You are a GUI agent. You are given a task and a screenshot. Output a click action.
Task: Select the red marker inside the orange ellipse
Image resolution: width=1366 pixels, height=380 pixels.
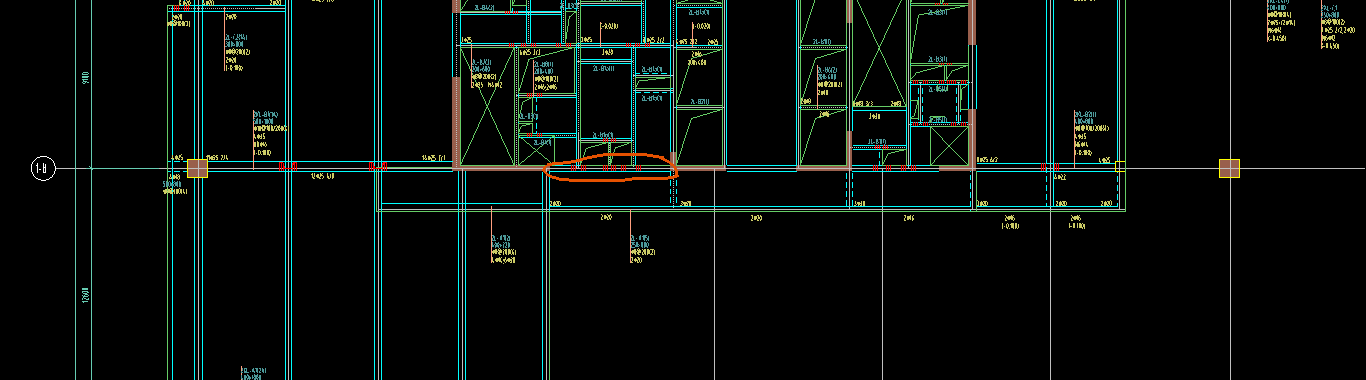coord(638,169)
